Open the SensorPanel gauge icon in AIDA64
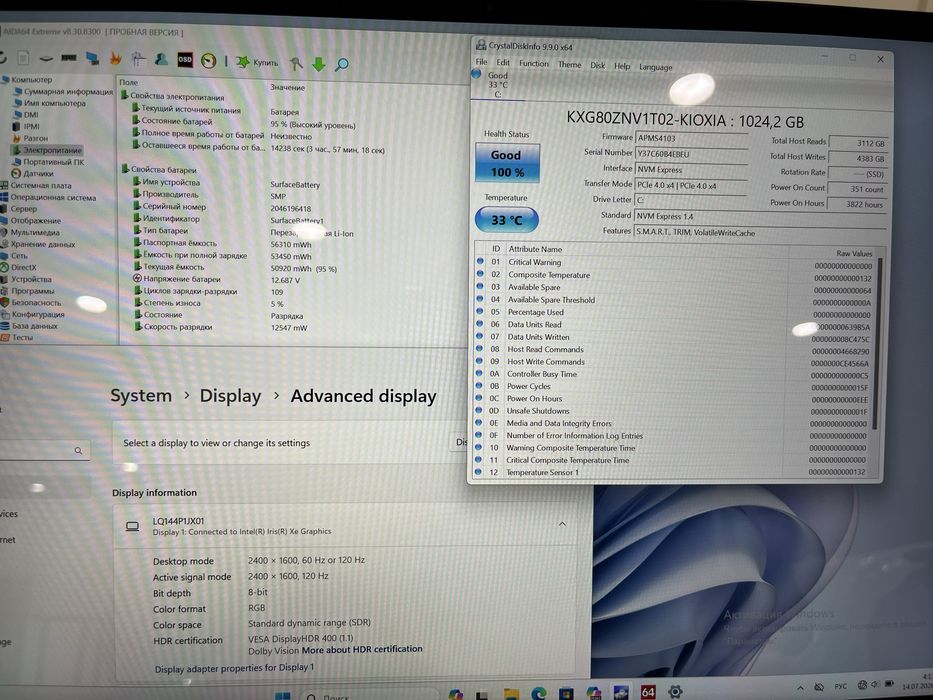Screen dimensions: 933x700 tap(208, 60)
